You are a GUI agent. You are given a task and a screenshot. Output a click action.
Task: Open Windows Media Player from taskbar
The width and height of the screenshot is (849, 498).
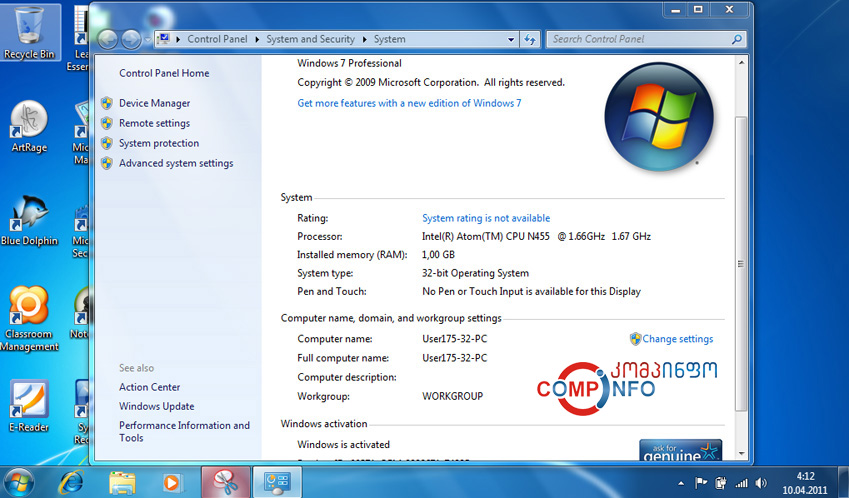[173, 482]
